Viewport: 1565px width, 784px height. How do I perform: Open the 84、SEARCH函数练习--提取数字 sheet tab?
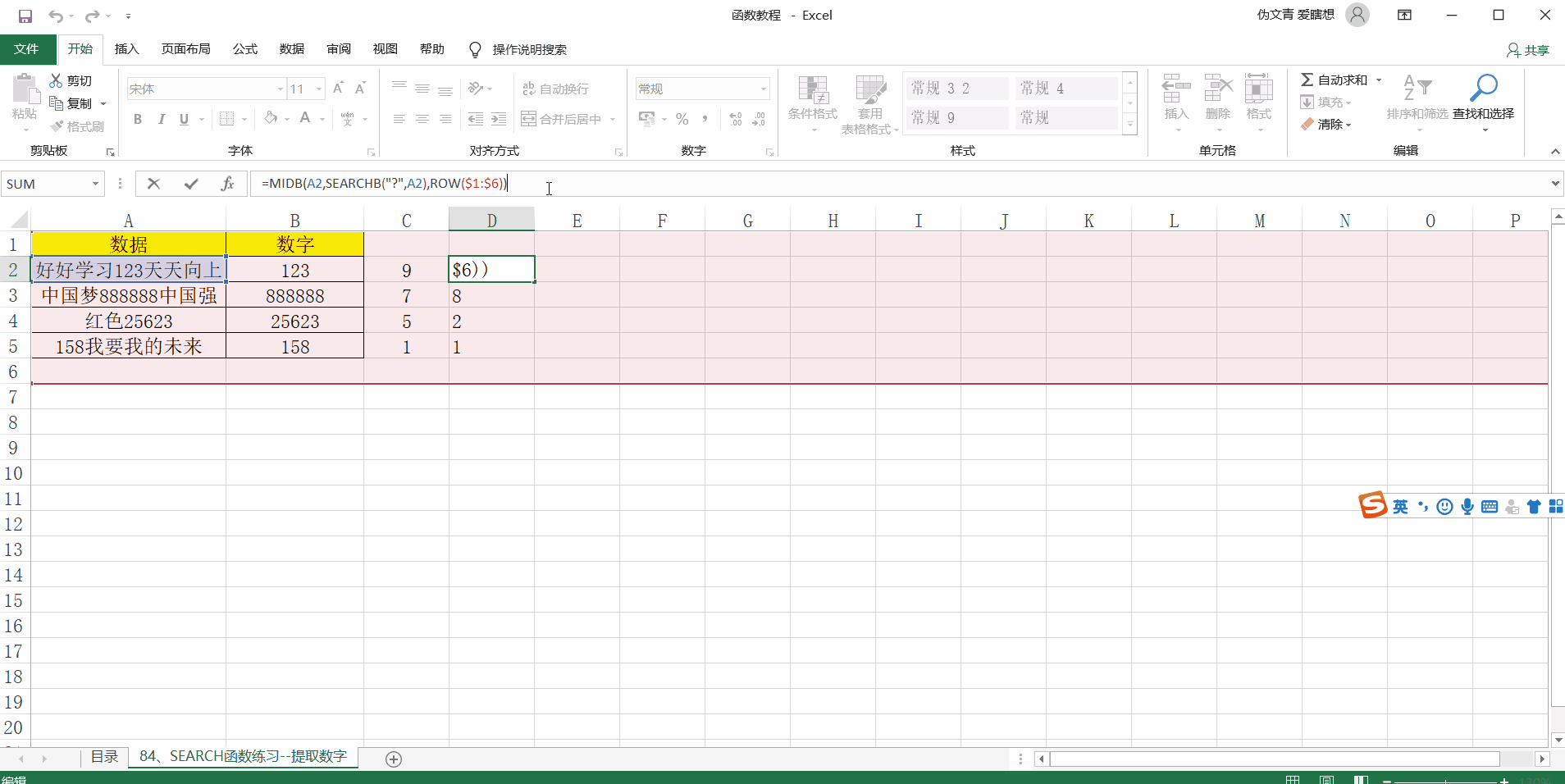click(243, 757)
